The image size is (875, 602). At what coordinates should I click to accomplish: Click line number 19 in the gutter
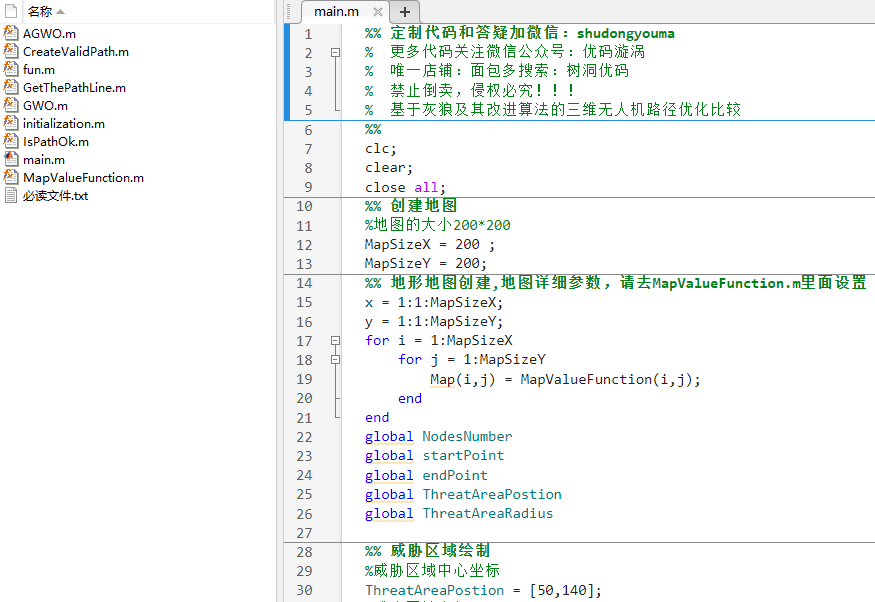pos(304,379)
